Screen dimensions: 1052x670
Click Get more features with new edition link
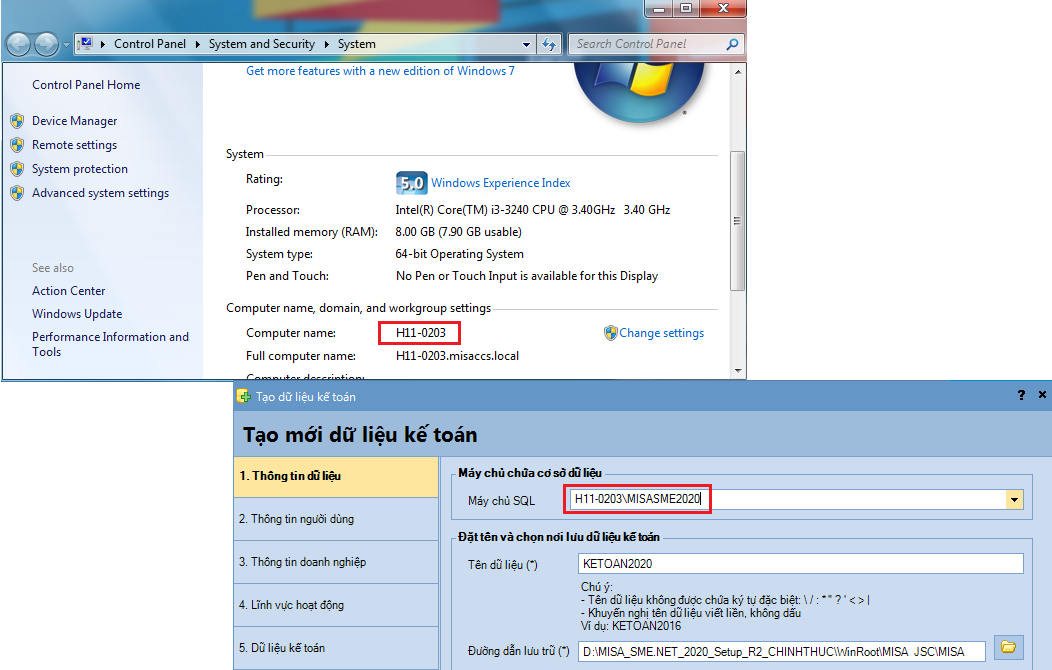[x=380, y=71]
